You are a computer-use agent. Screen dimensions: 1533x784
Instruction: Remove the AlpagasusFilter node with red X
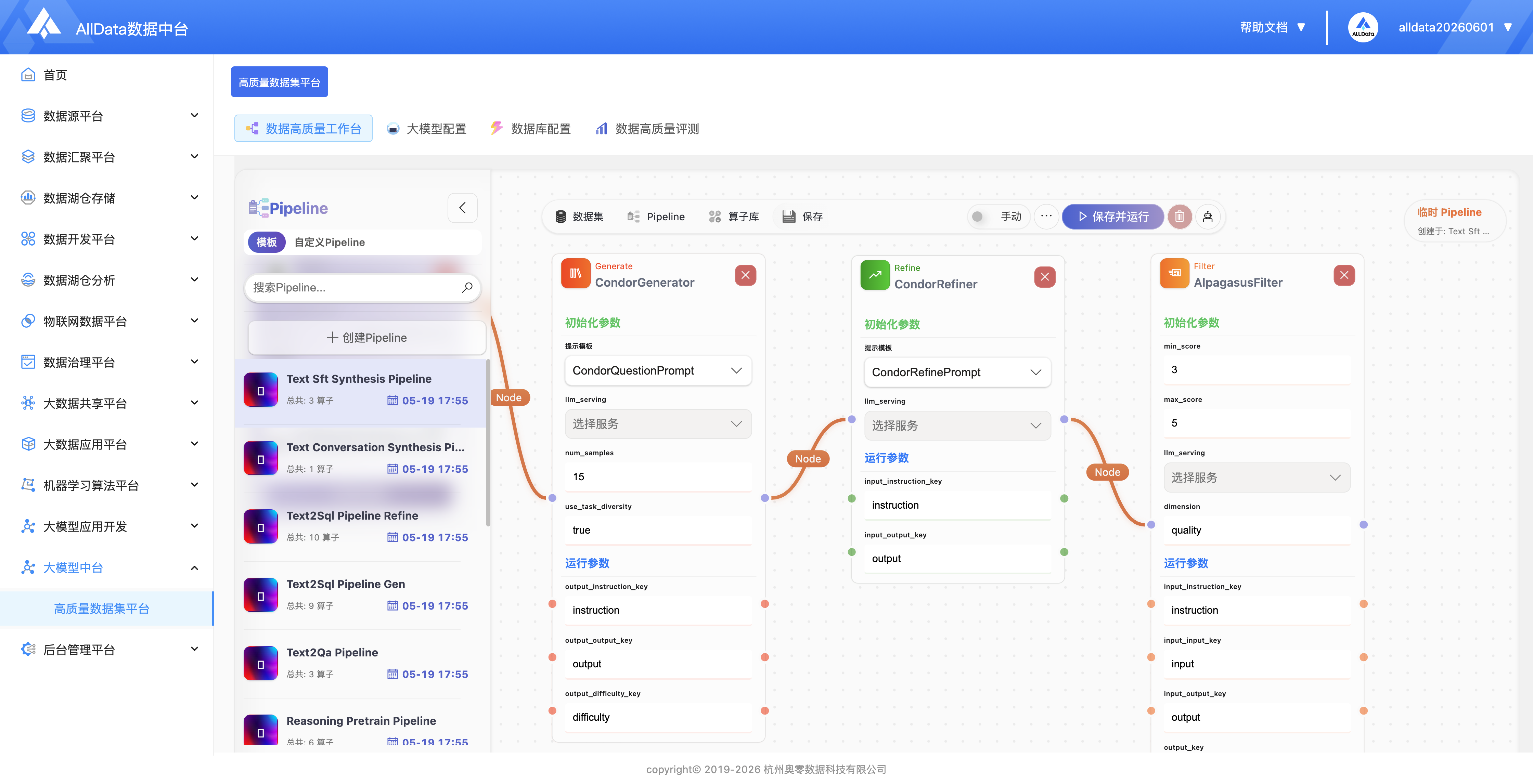pos(1344,275)
